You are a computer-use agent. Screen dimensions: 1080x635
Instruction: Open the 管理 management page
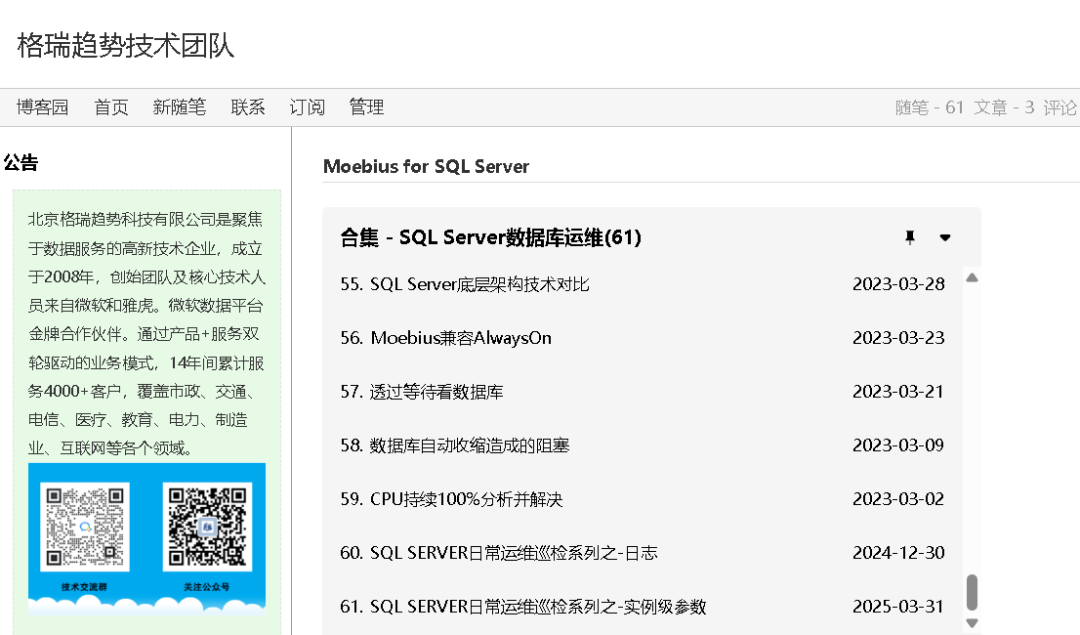click(366, 107)
